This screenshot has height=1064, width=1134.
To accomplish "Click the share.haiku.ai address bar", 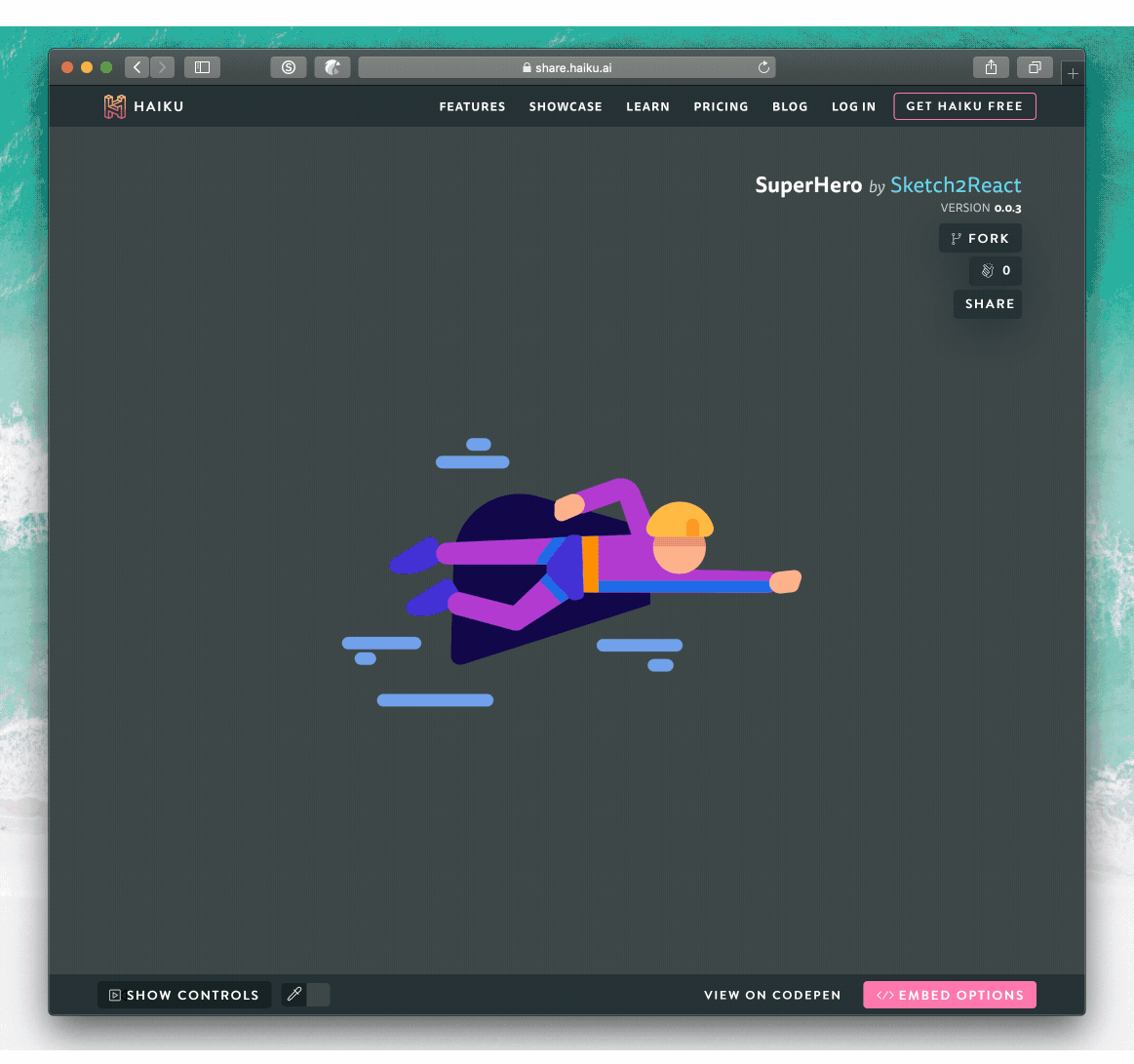I will pyautogui.click(x=567, y=67).
